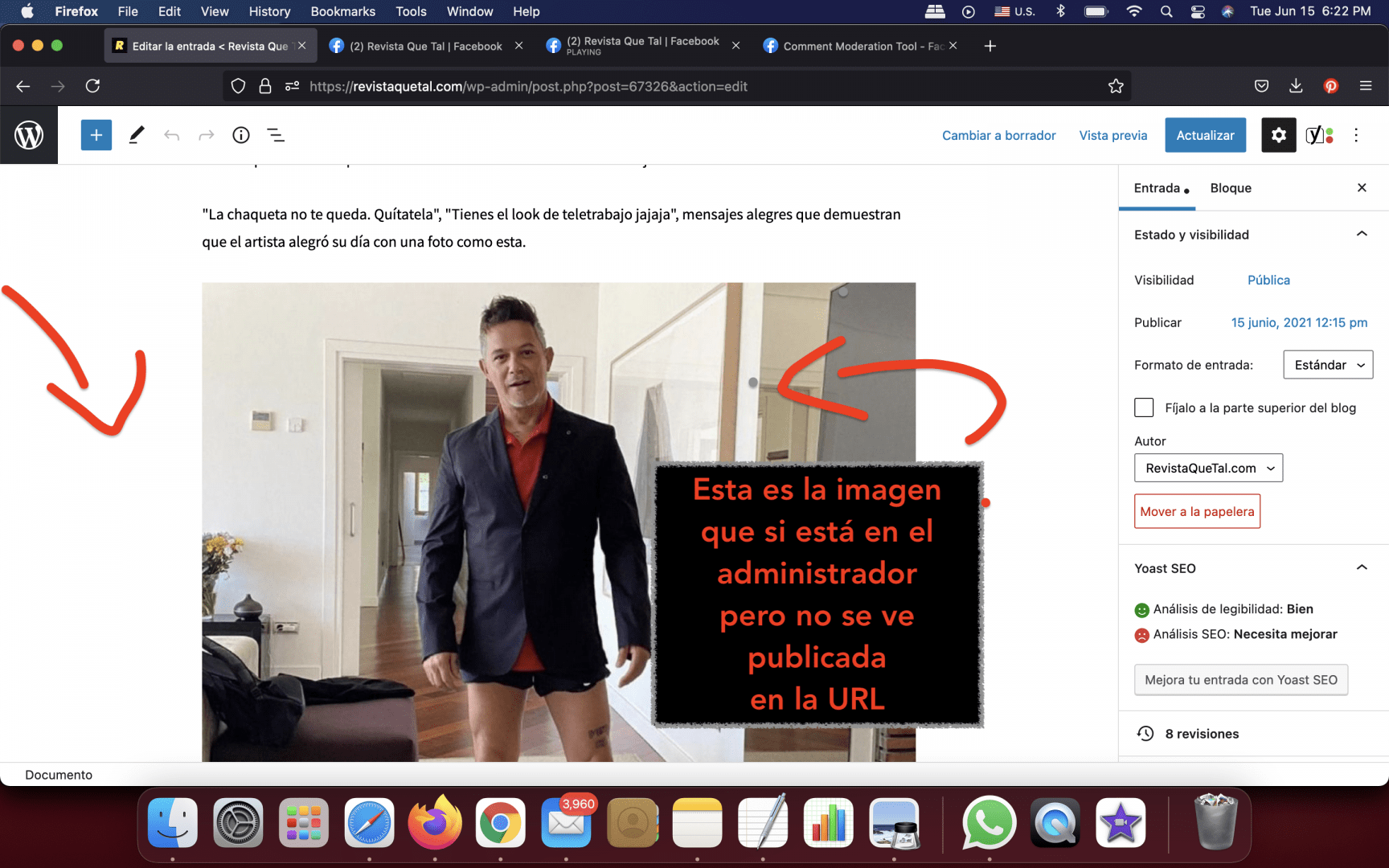The width and height of the screenshot is (1389, 868).
Task: Undo the last change in editor
Action: click(171, 135)
